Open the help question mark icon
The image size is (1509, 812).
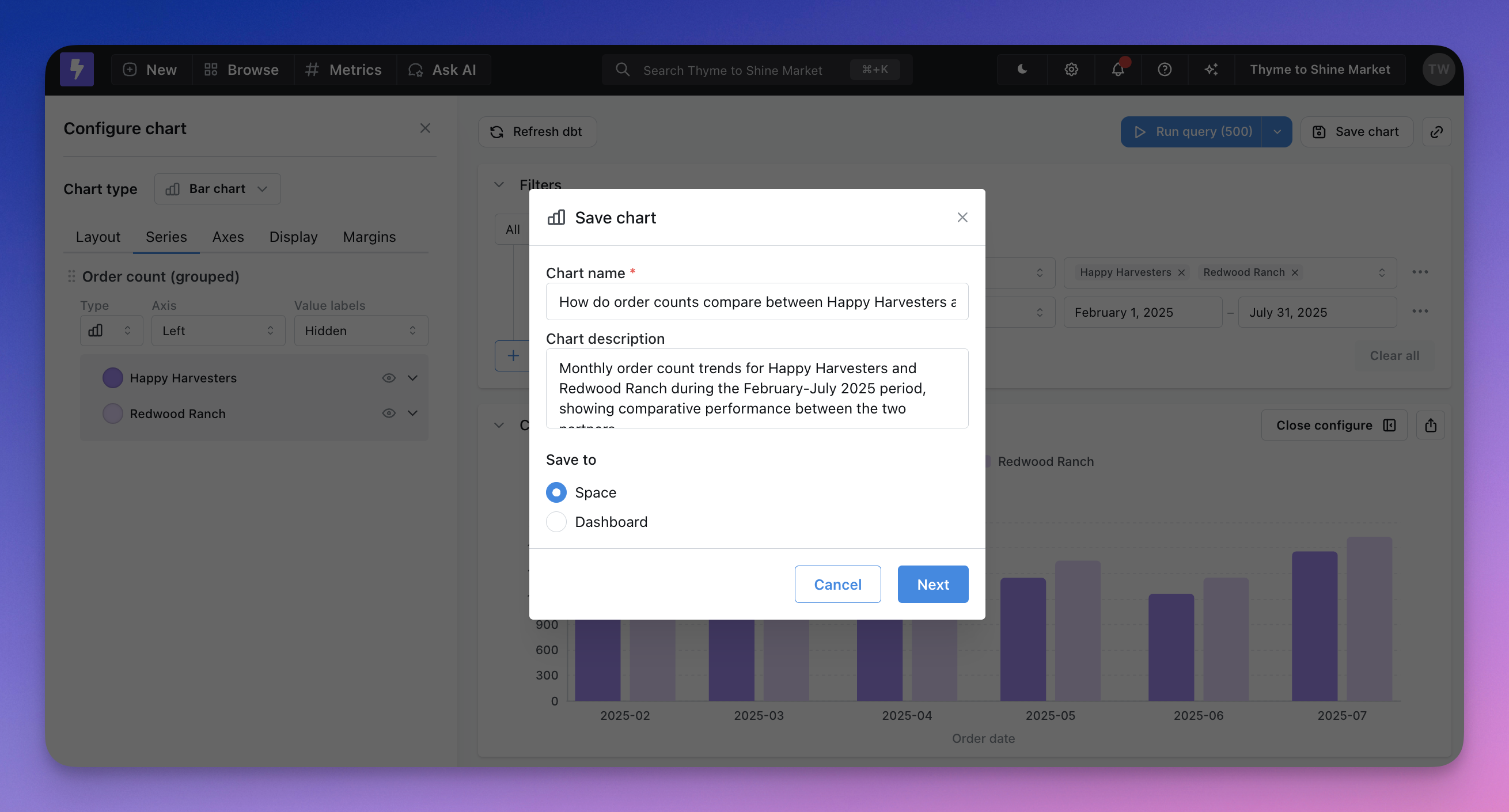pos(1165,70)
